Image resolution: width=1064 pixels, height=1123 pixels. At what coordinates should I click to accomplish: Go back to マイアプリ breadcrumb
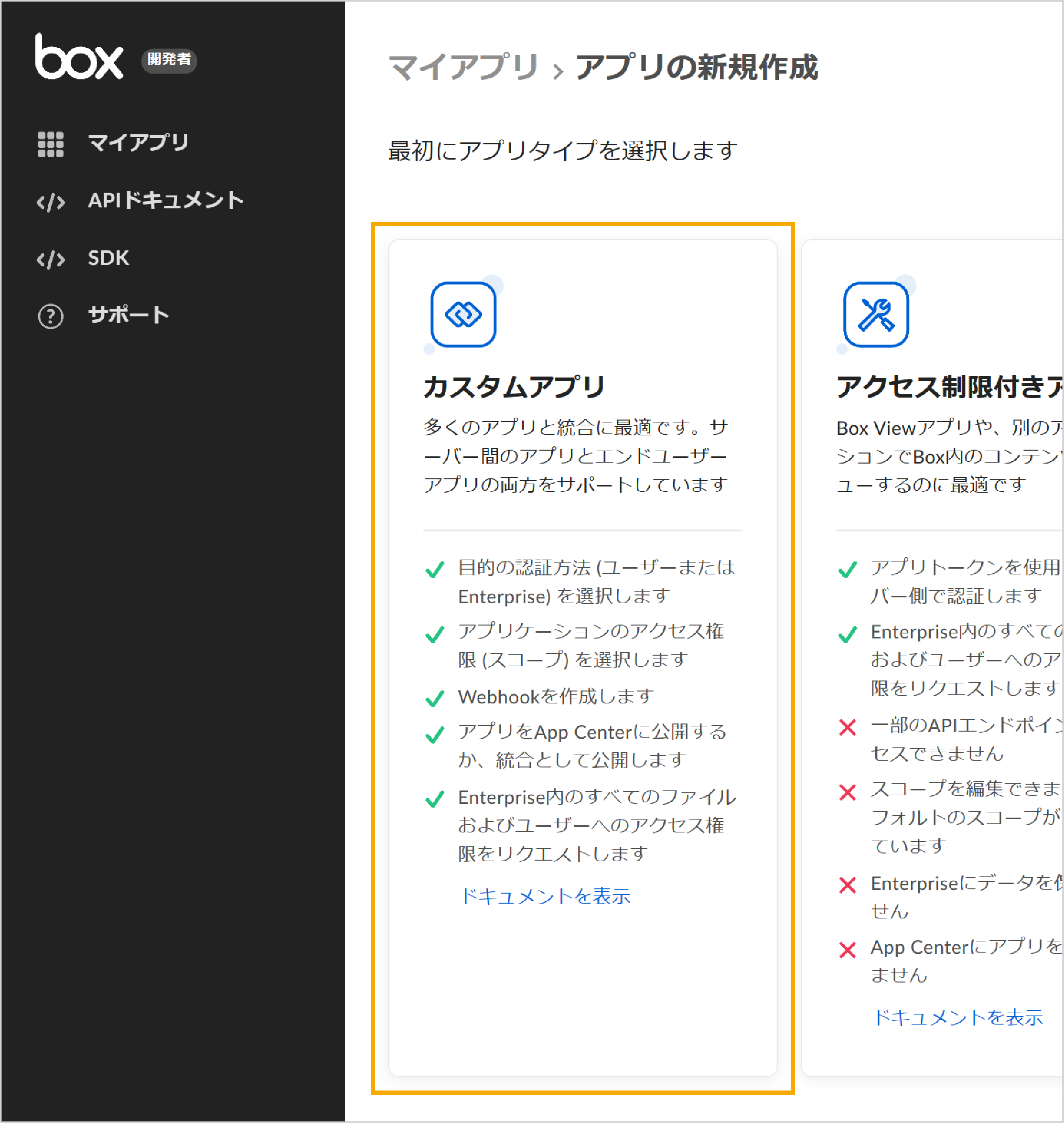[463, 67]
